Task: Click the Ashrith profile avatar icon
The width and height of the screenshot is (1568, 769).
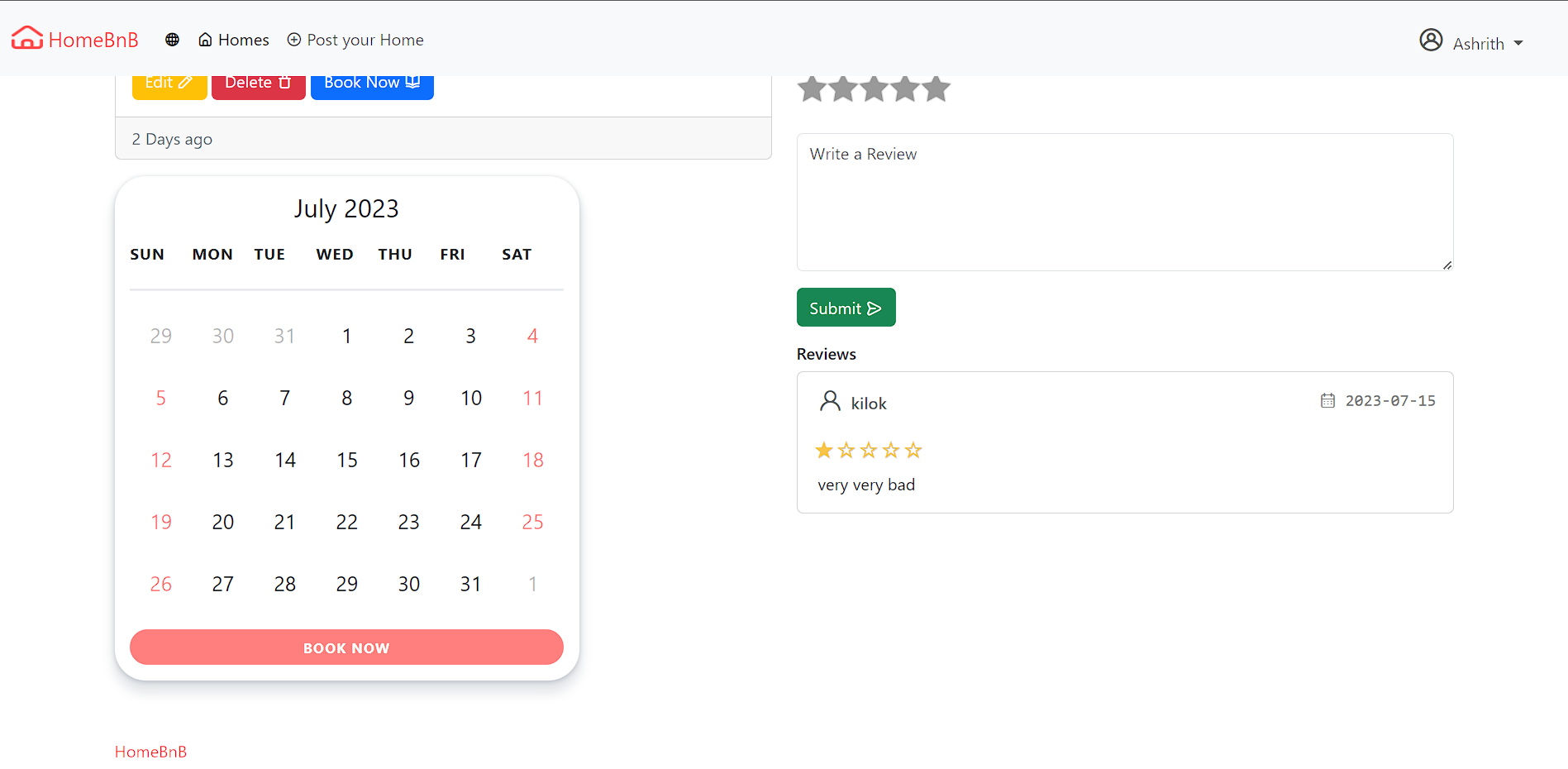Action: coord(1431,40)
